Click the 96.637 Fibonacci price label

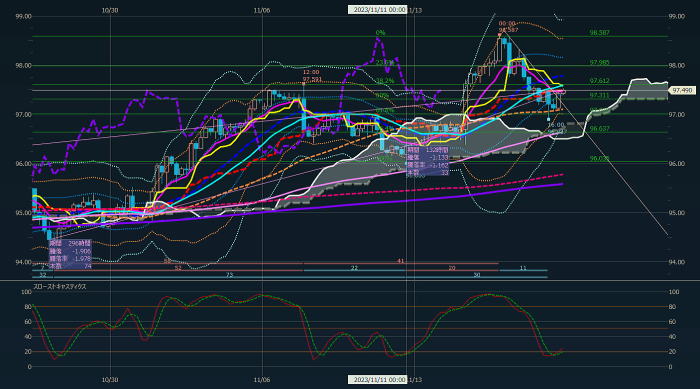point(600,129)
